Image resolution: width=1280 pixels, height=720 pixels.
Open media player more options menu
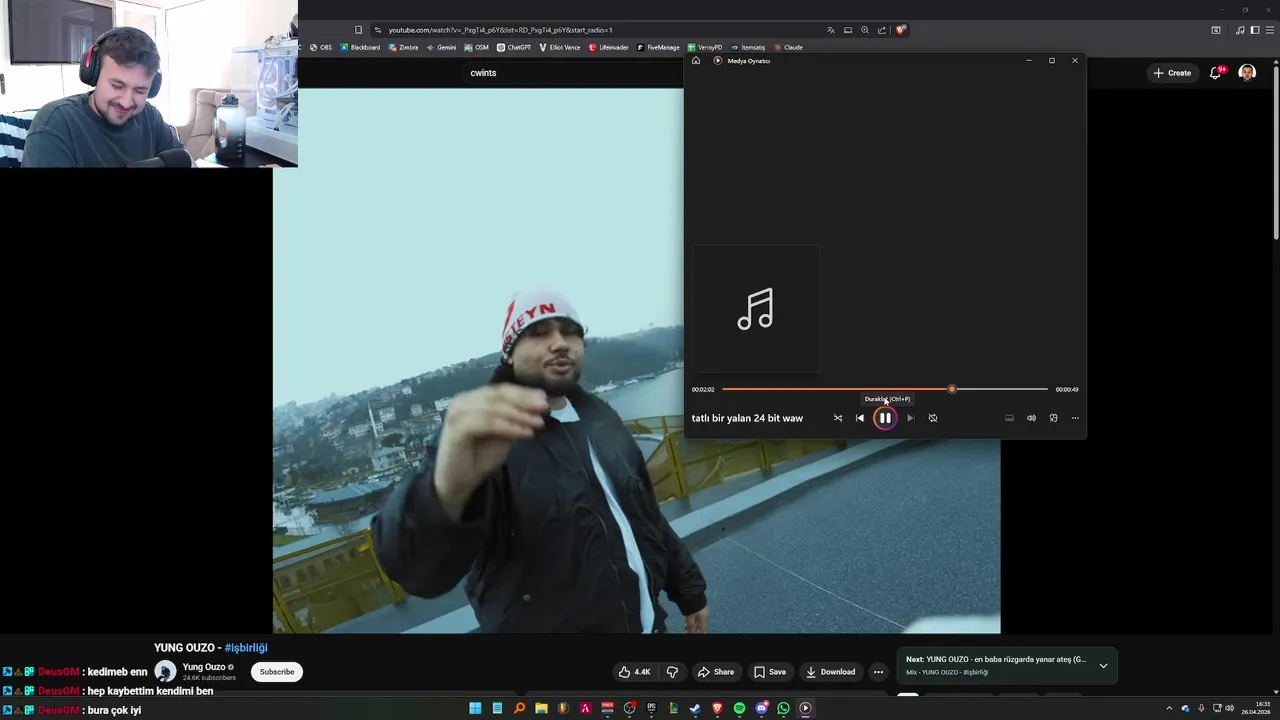coord(1075,418)
